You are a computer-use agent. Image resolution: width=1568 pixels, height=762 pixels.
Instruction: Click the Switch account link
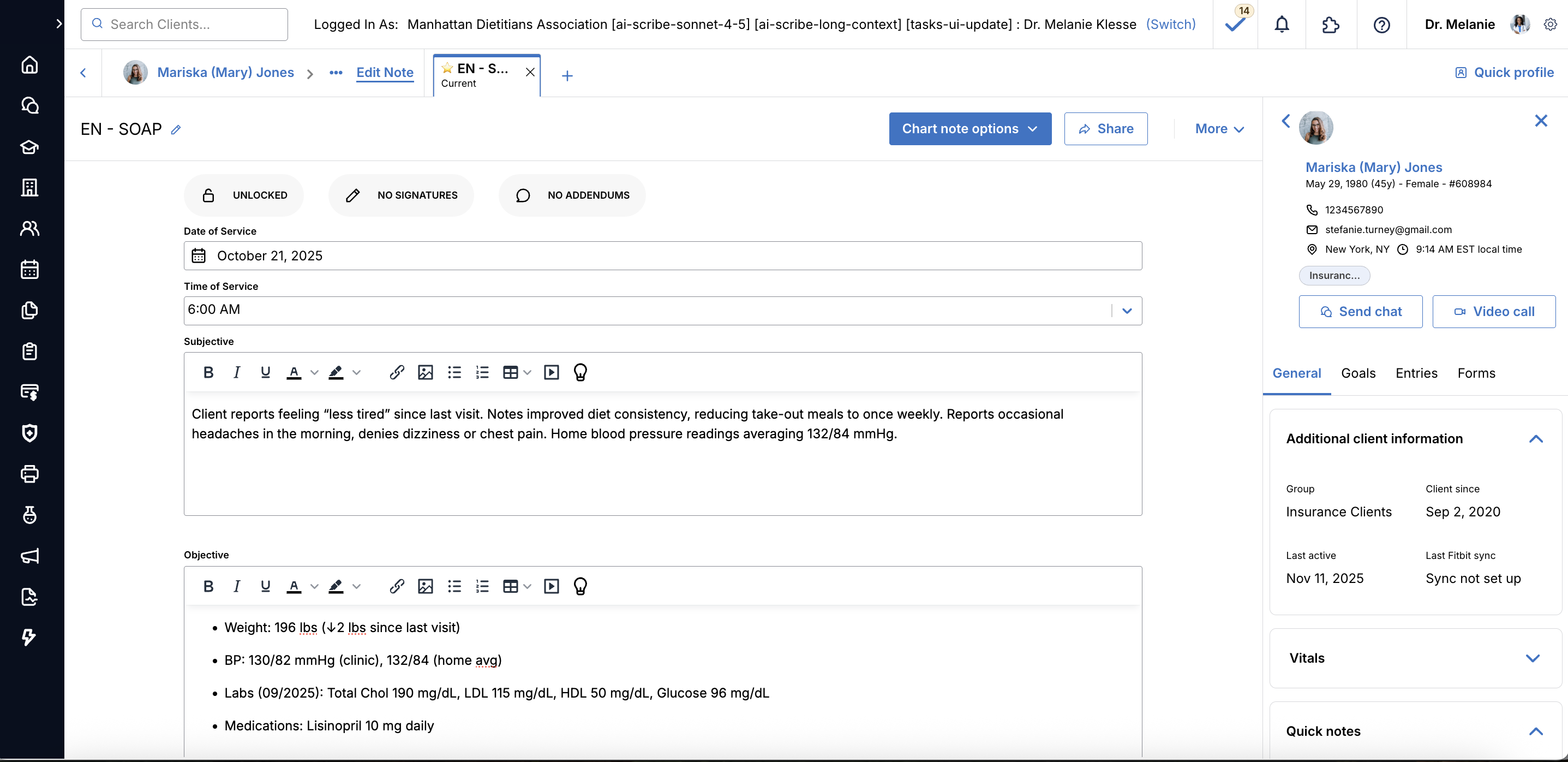pos(1170,25)
